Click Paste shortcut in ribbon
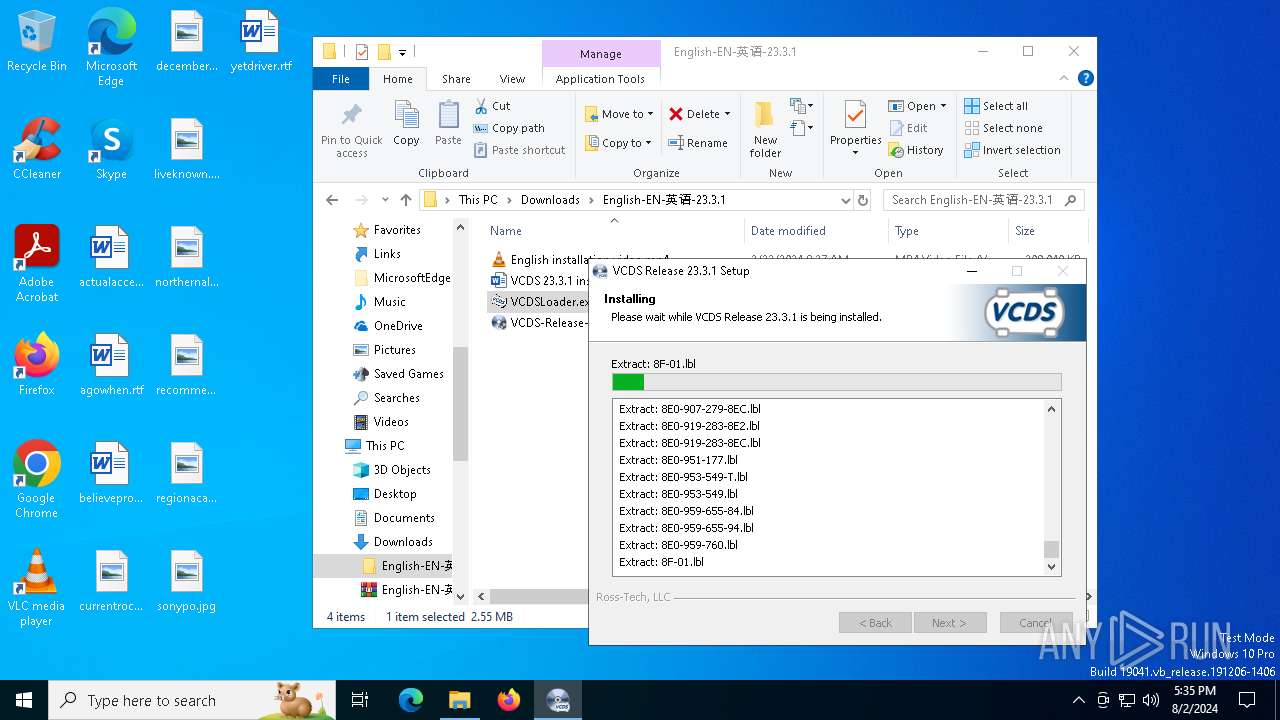 (x=519, y=150)
